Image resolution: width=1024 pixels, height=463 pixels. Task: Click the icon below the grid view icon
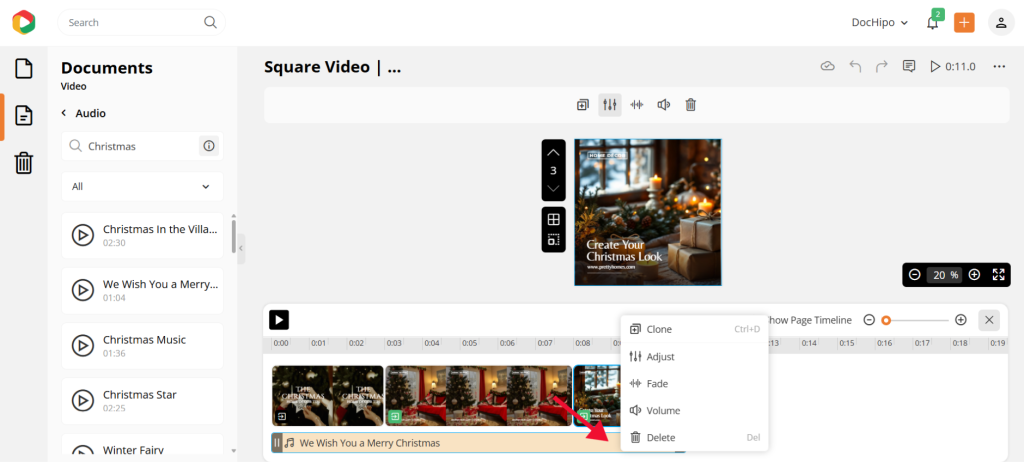tap(553, 240)
